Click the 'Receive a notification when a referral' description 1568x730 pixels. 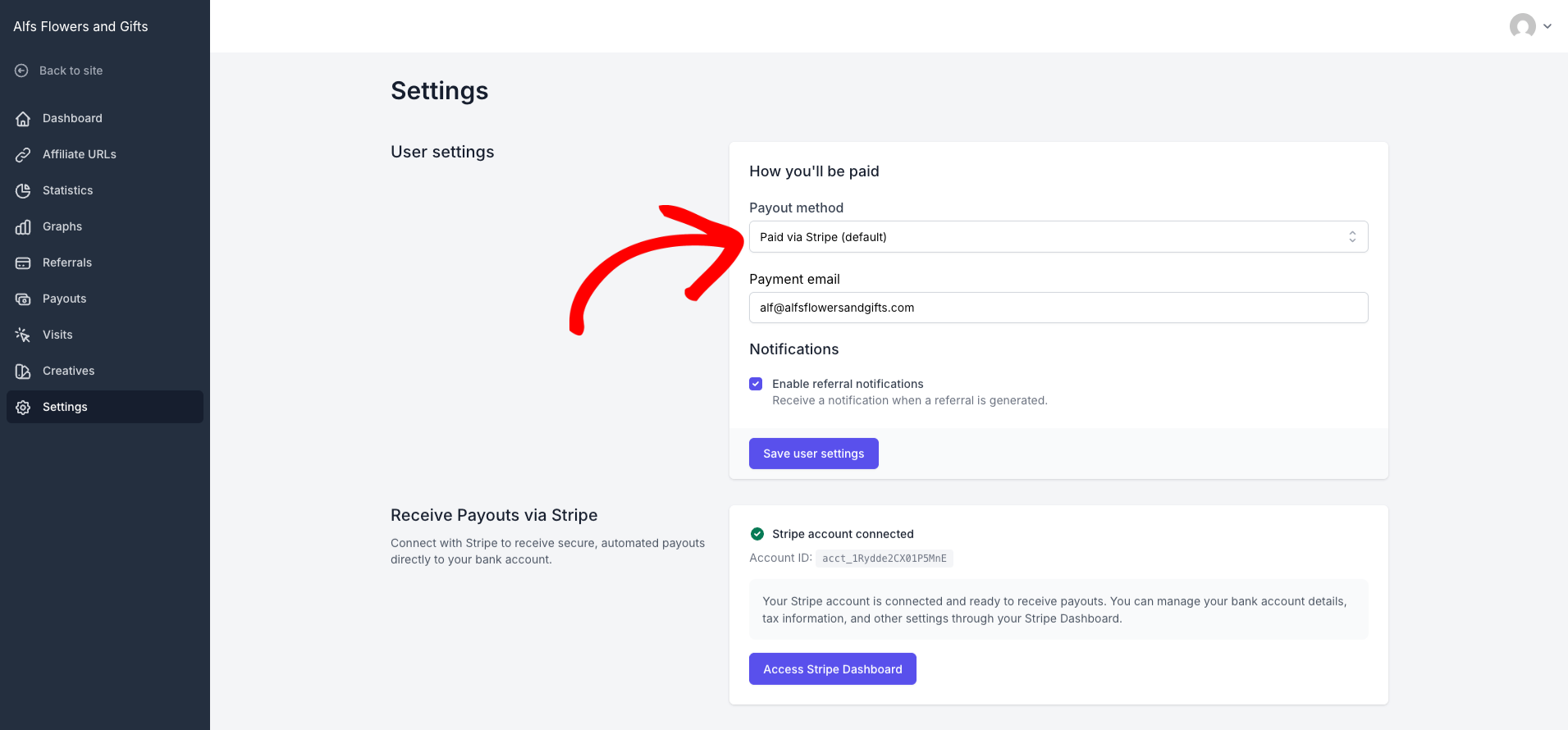(910, 400)
